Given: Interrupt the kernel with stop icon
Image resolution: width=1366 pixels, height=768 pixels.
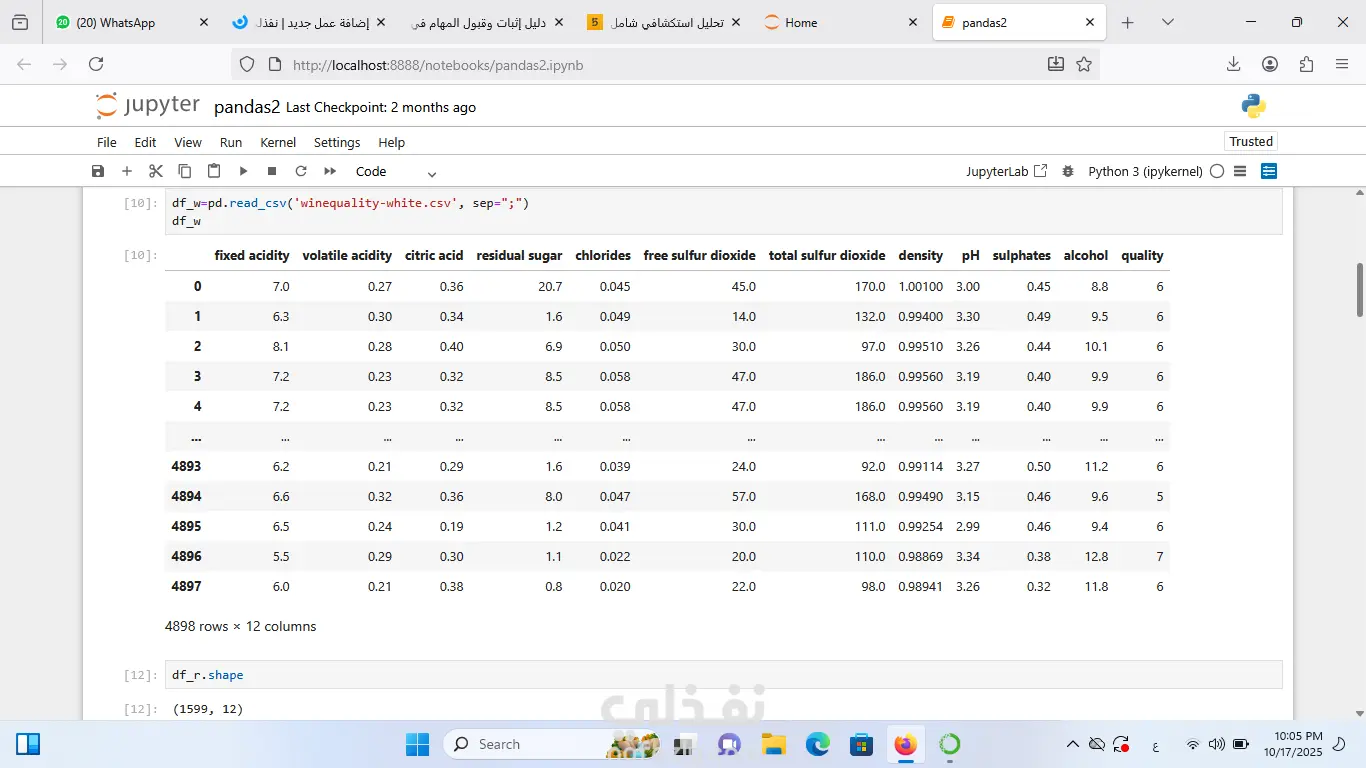Looking at the screenshot, I should coord(272,171).
